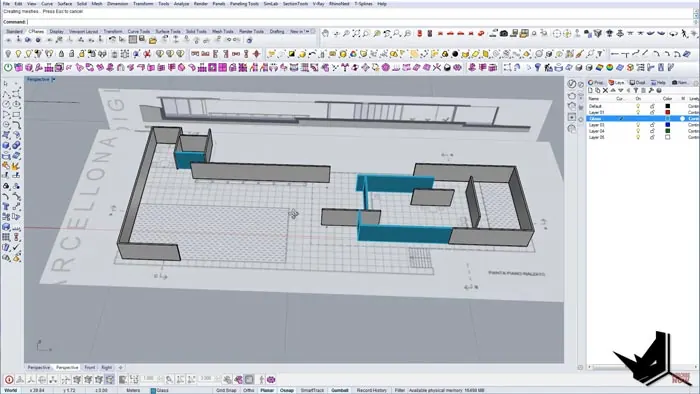
Task: Click the Meters units field in status bar
Action: (x=133, y=390)
